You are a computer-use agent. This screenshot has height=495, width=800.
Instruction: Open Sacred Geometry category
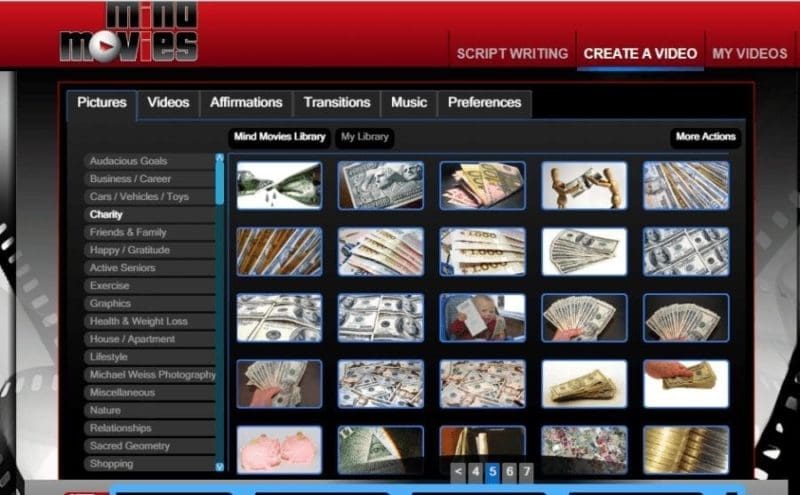coord(149,446)
